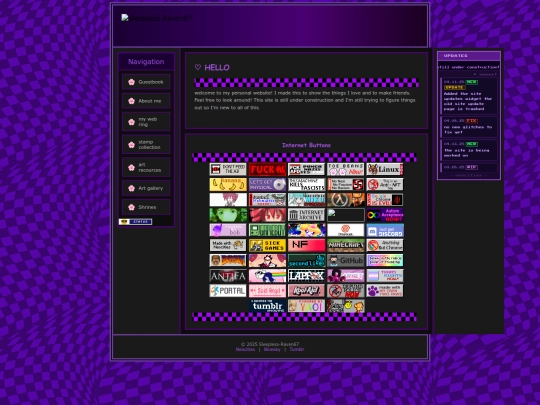
Task: Open the Bluesky footer link
Action: point(272,350)
